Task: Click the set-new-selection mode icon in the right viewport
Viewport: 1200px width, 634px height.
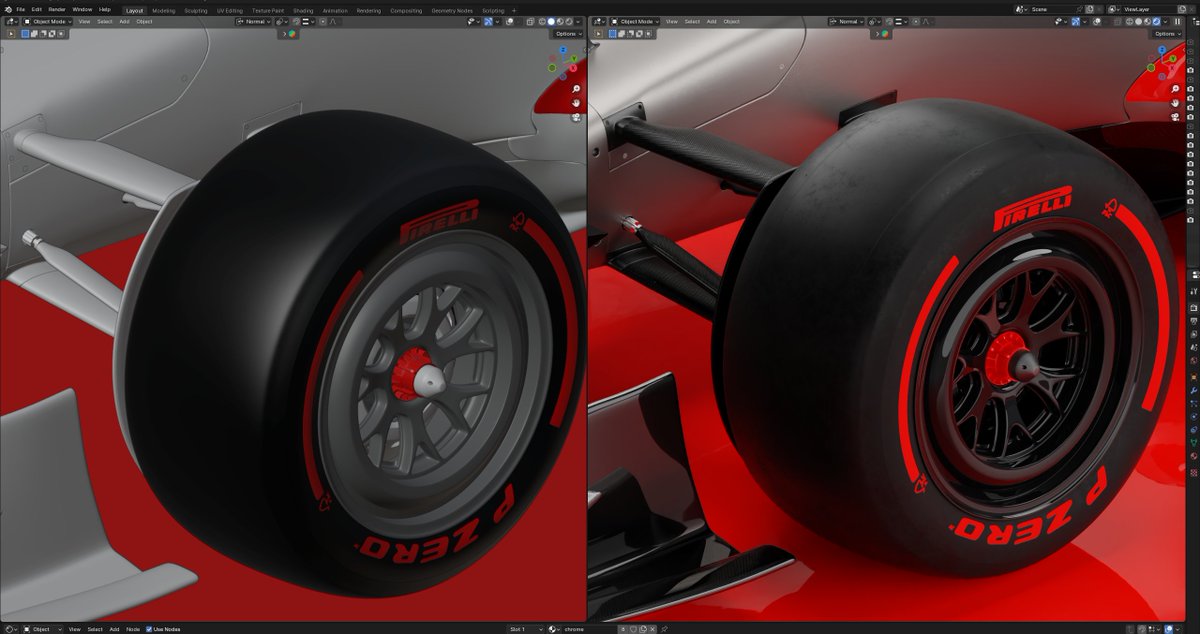Action: click(x=612, y=34)
